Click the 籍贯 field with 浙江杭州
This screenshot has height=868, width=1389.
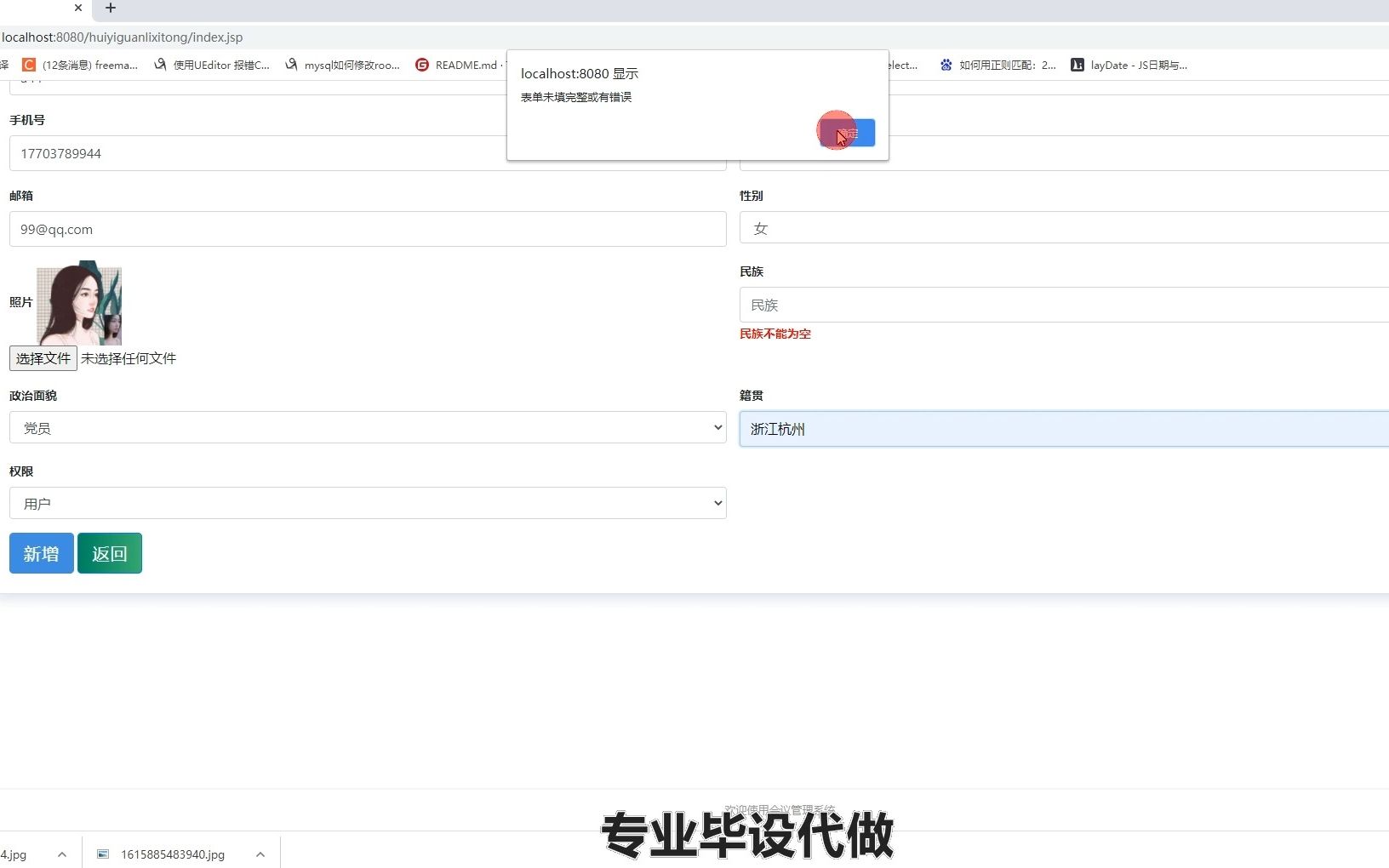(1064, 429)
